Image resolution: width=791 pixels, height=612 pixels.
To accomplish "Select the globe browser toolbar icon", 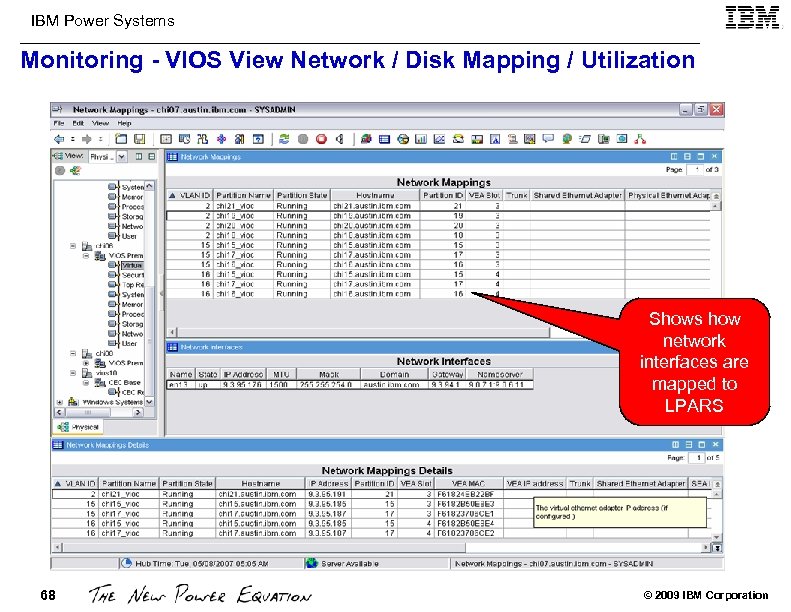I will [567, 138].
